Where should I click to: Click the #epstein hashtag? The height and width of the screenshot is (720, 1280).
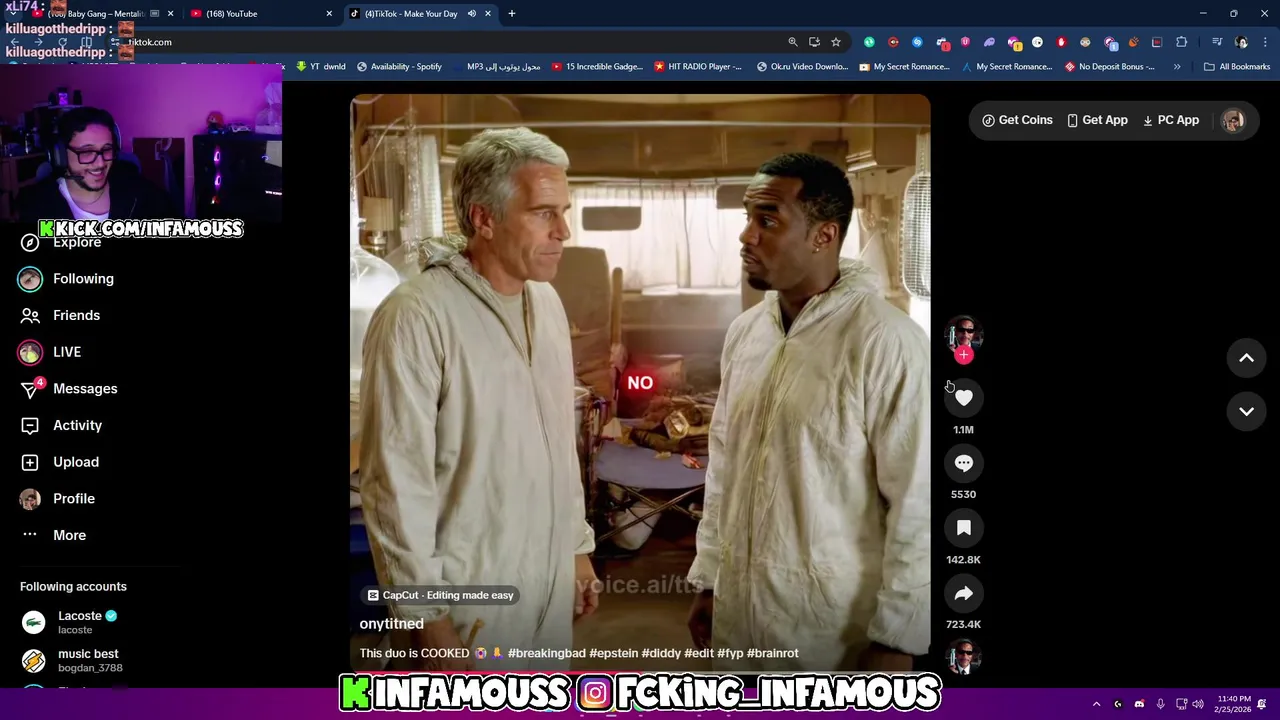[x=613, y=653]
